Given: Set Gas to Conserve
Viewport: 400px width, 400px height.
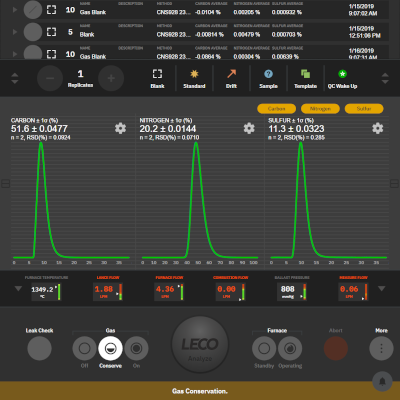Looking at the screenshot, I should tap(110, 348).
